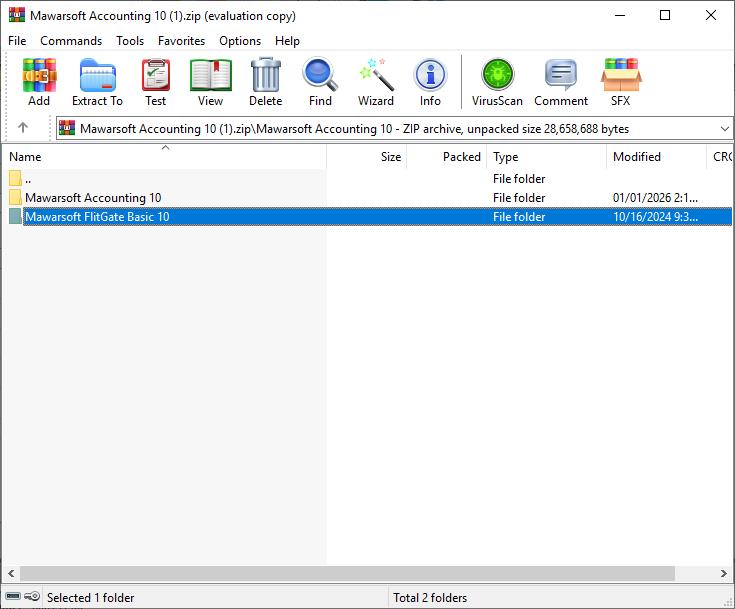This screenshot has height=609, width=735.
Task: Expand the archive path dropdown
Action: tap(725, 128)
